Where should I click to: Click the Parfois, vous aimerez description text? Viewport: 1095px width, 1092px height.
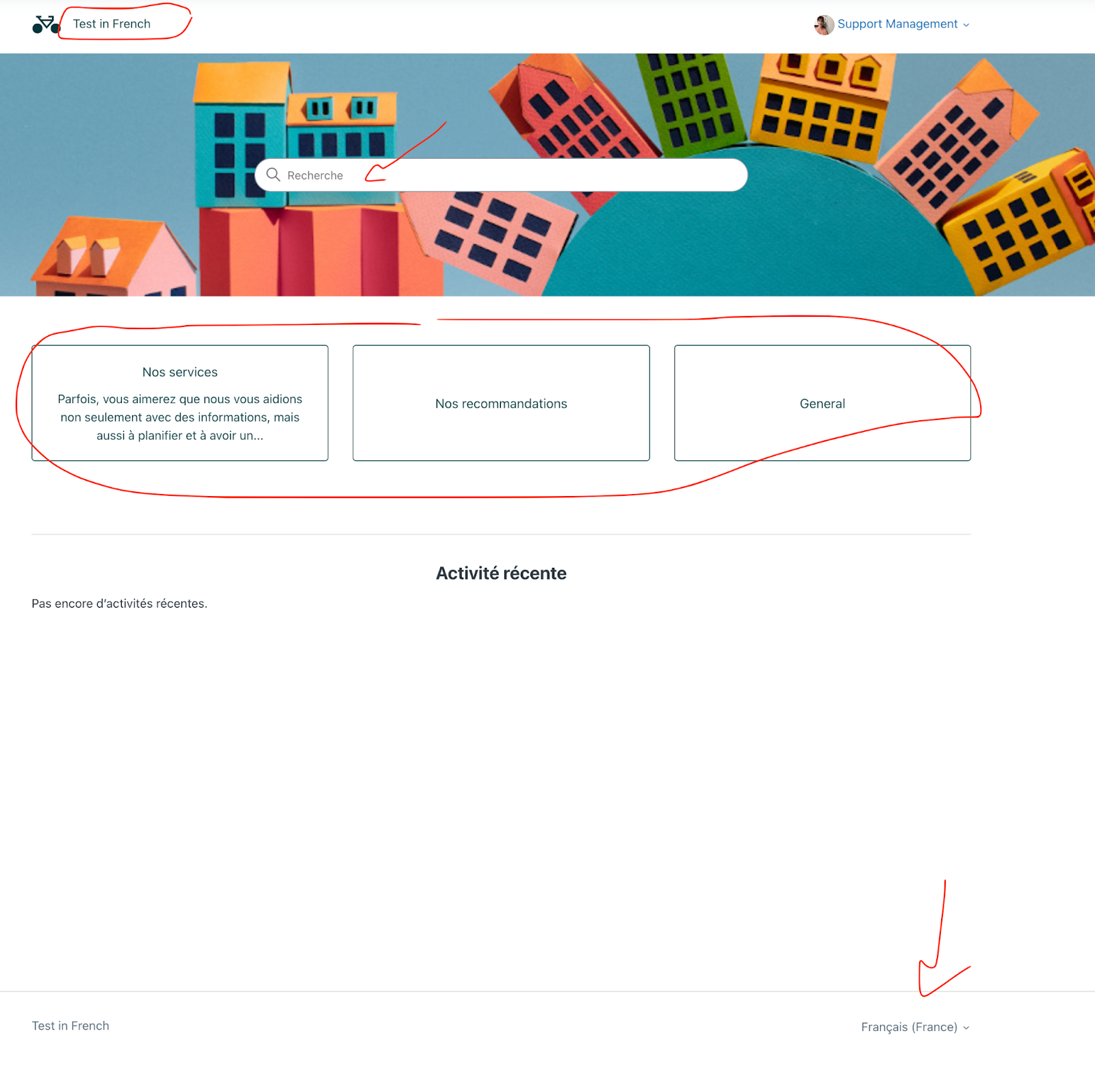(x=180, y=417)
